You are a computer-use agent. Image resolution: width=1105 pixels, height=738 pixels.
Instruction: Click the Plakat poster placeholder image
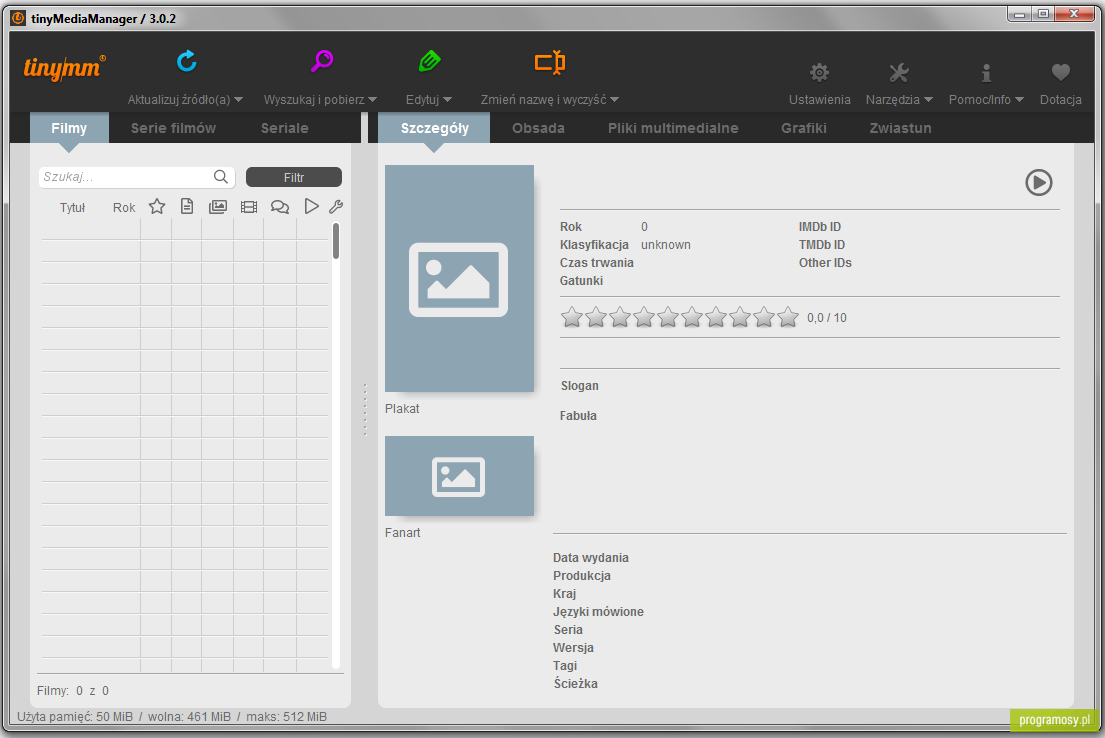click(x=459, y=278)
